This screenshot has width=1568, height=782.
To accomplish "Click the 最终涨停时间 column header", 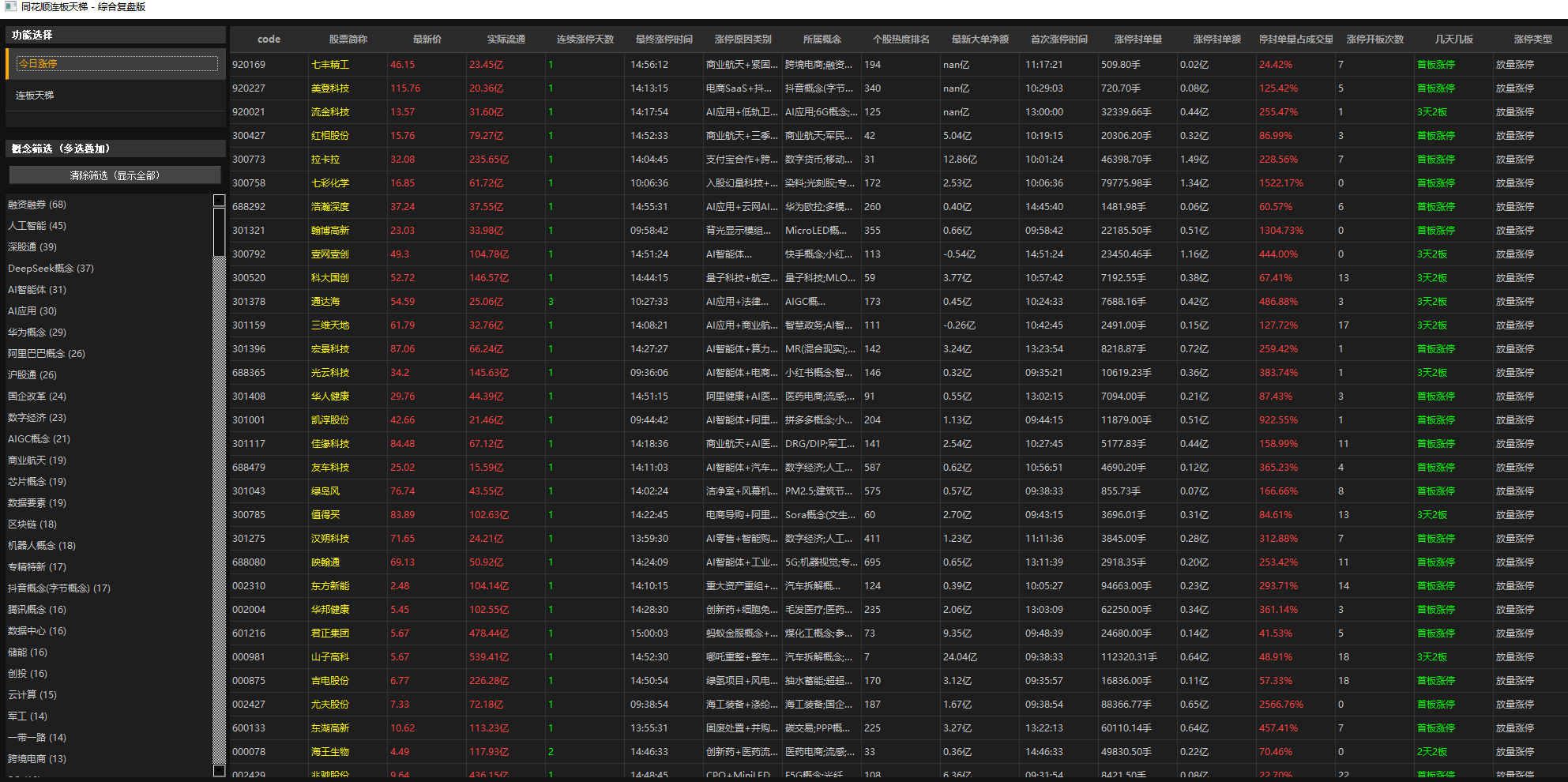I will 664,39.
